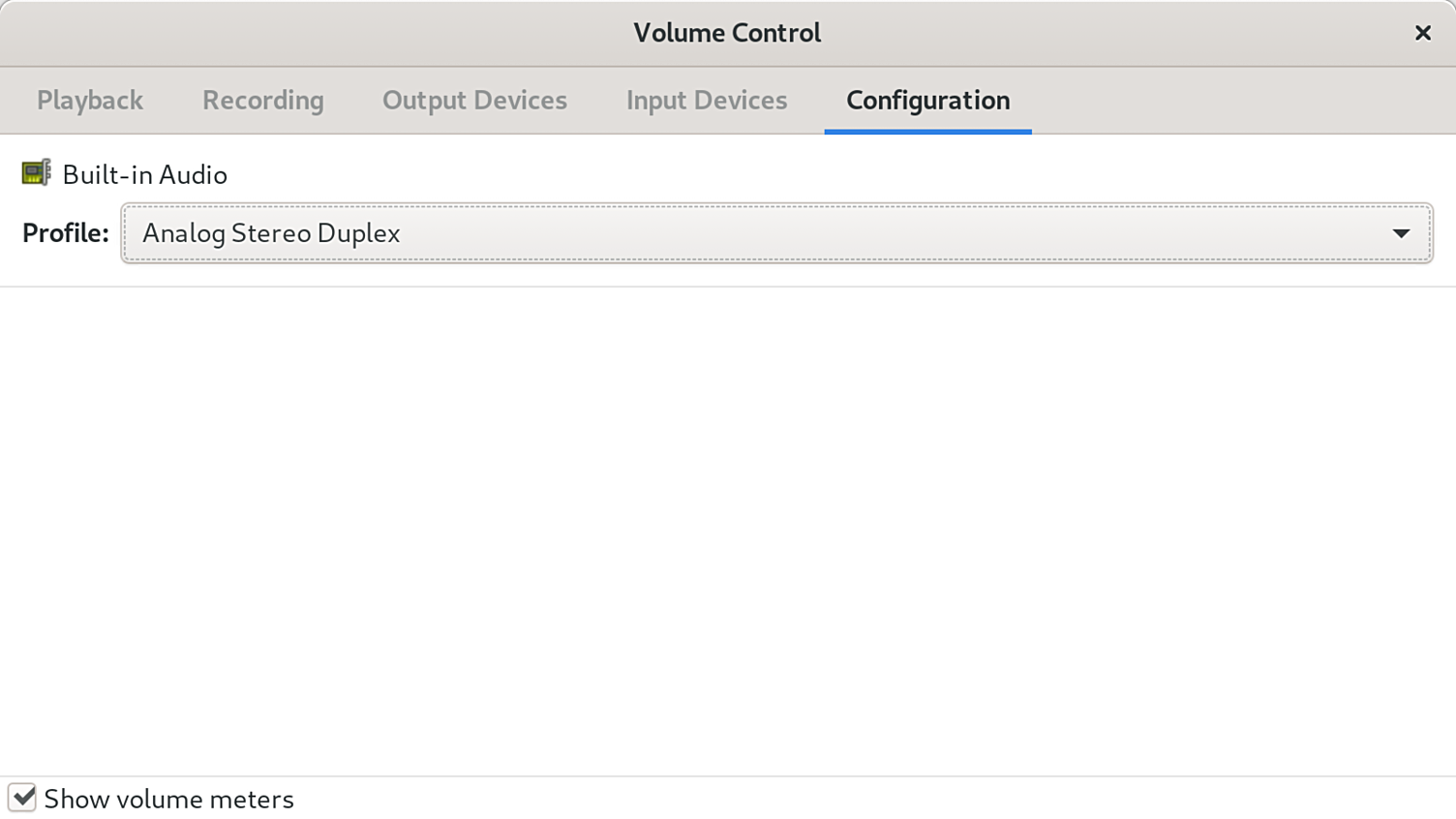Viewport: 1456px width, 819px height.
Task: Close the Volume Control window
Action: (1422, 33)
